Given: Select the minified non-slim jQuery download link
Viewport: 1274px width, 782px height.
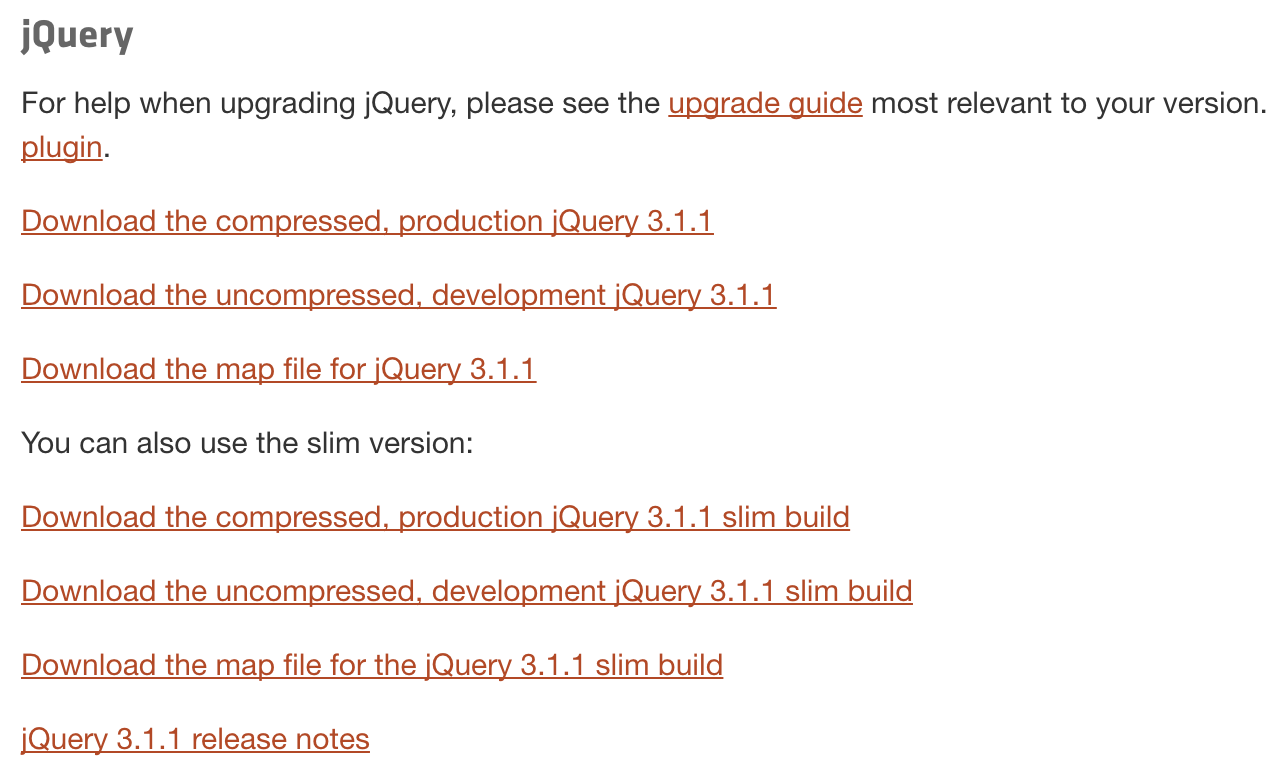Looking at the screenshot, I should point(367,221).
